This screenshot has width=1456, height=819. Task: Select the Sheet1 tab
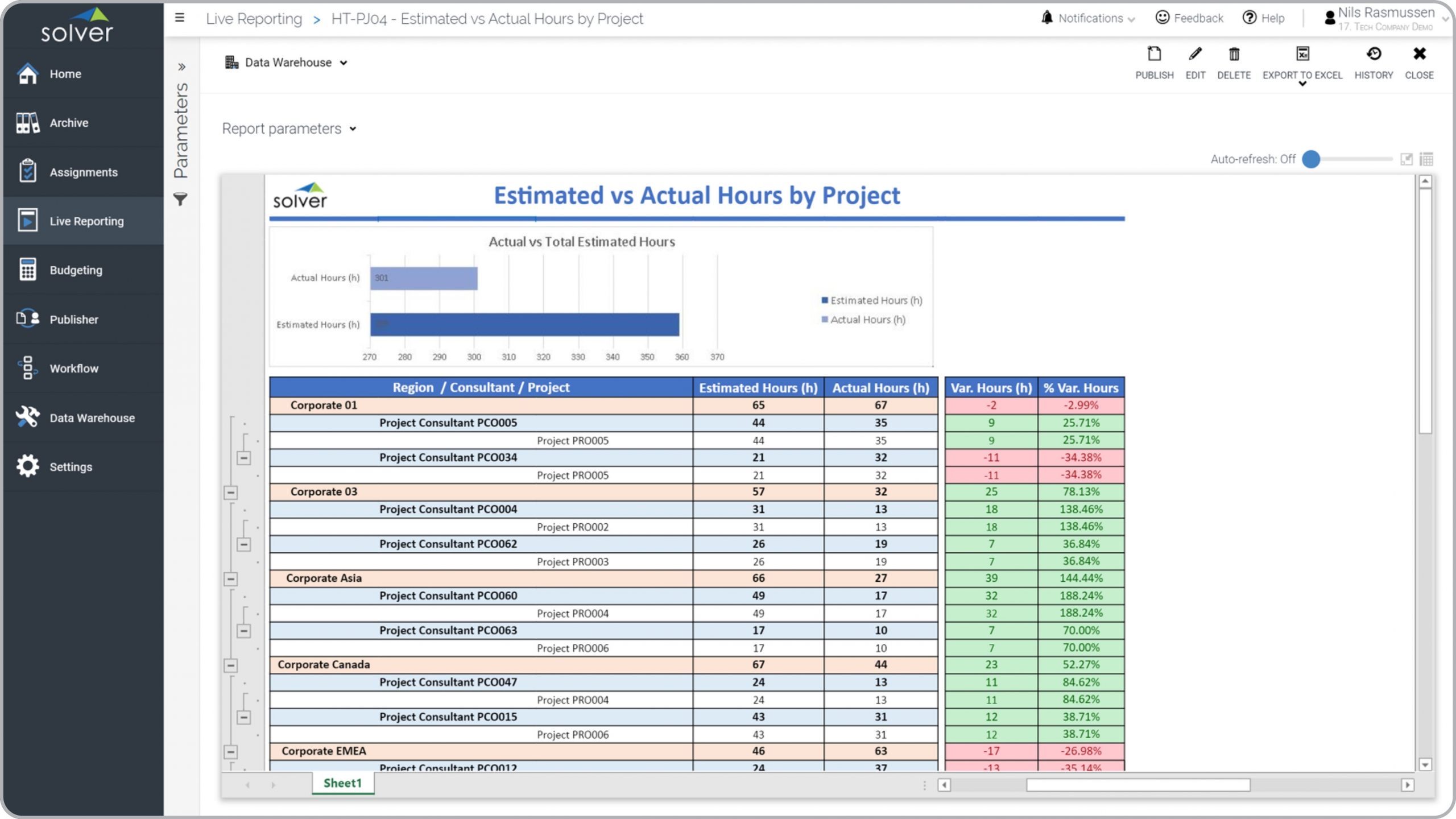pos(342,783)
